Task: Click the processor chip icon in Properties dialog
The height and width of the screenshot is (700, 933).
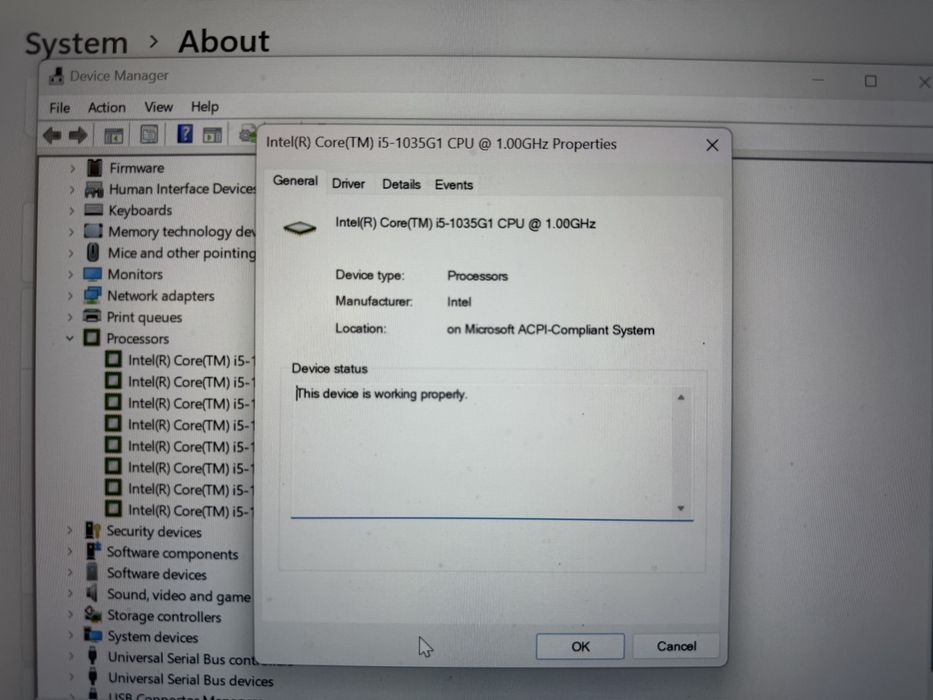Action: [x=300, y=227]
